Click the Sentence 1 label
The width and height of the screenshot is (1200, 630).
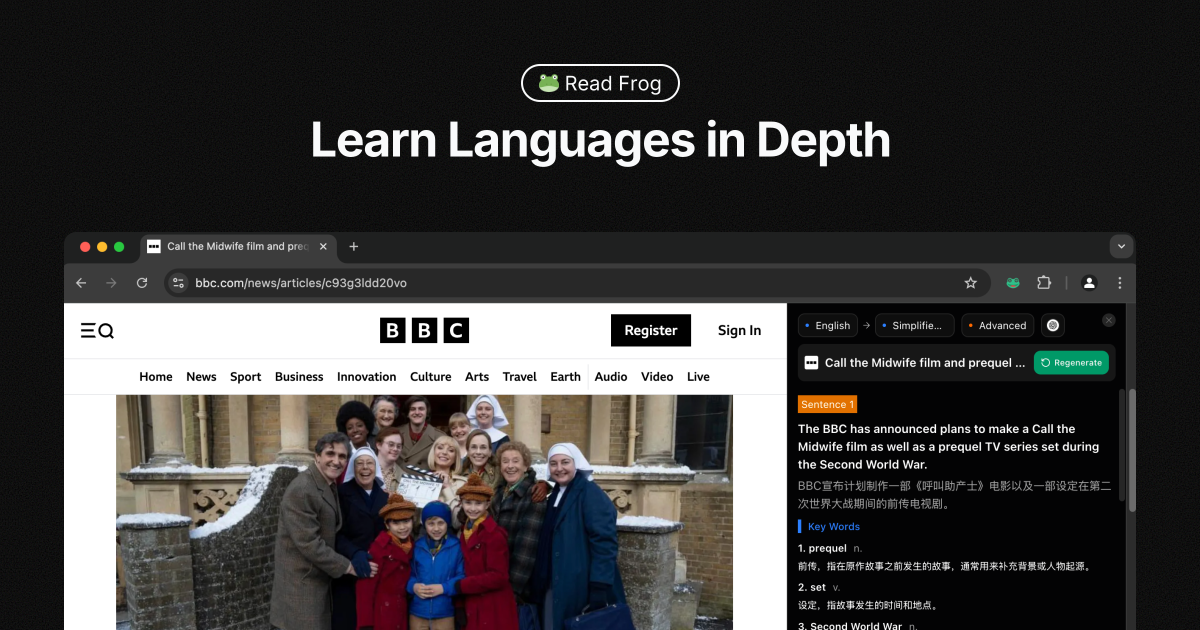click(827, 404)
